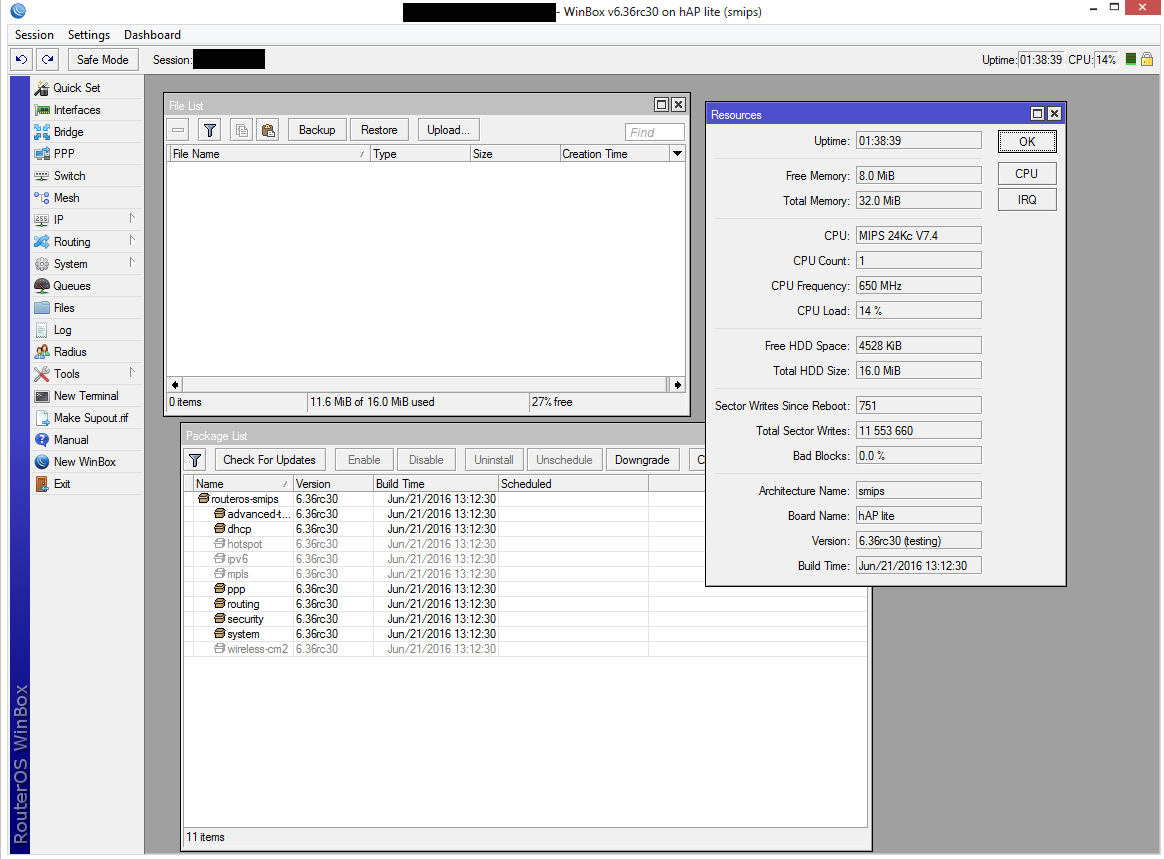Click the CPU button in Resources window

tap(1027, 174)
